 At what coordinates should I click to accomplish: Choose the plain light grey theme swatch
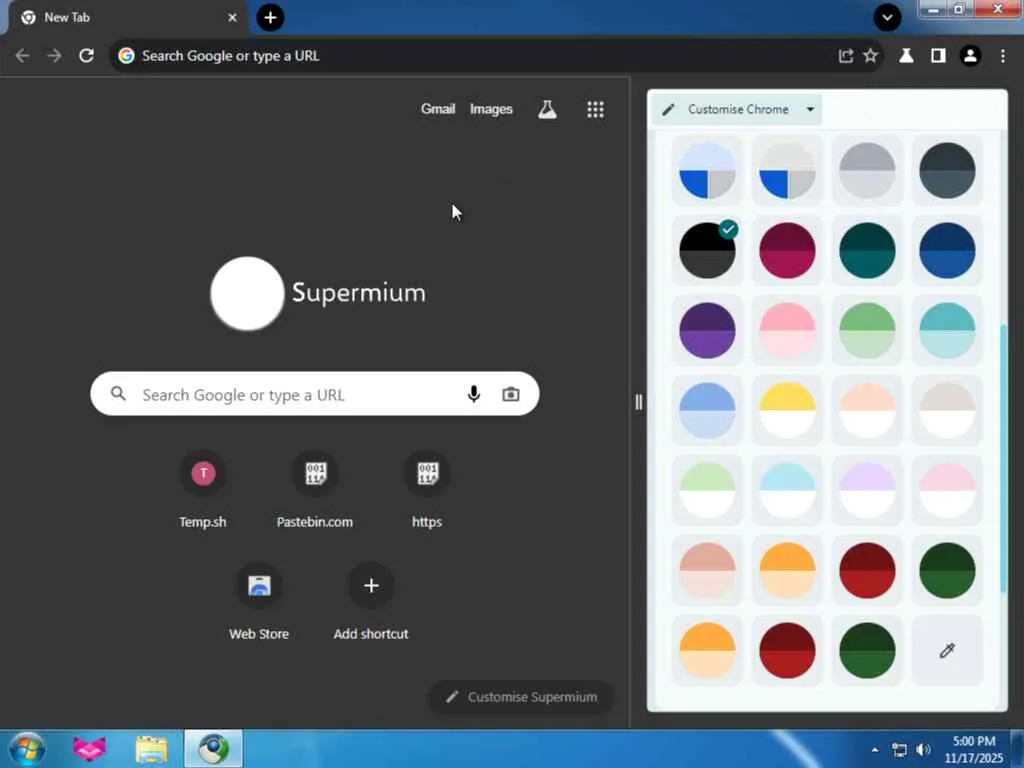click(x=867, y=170)
